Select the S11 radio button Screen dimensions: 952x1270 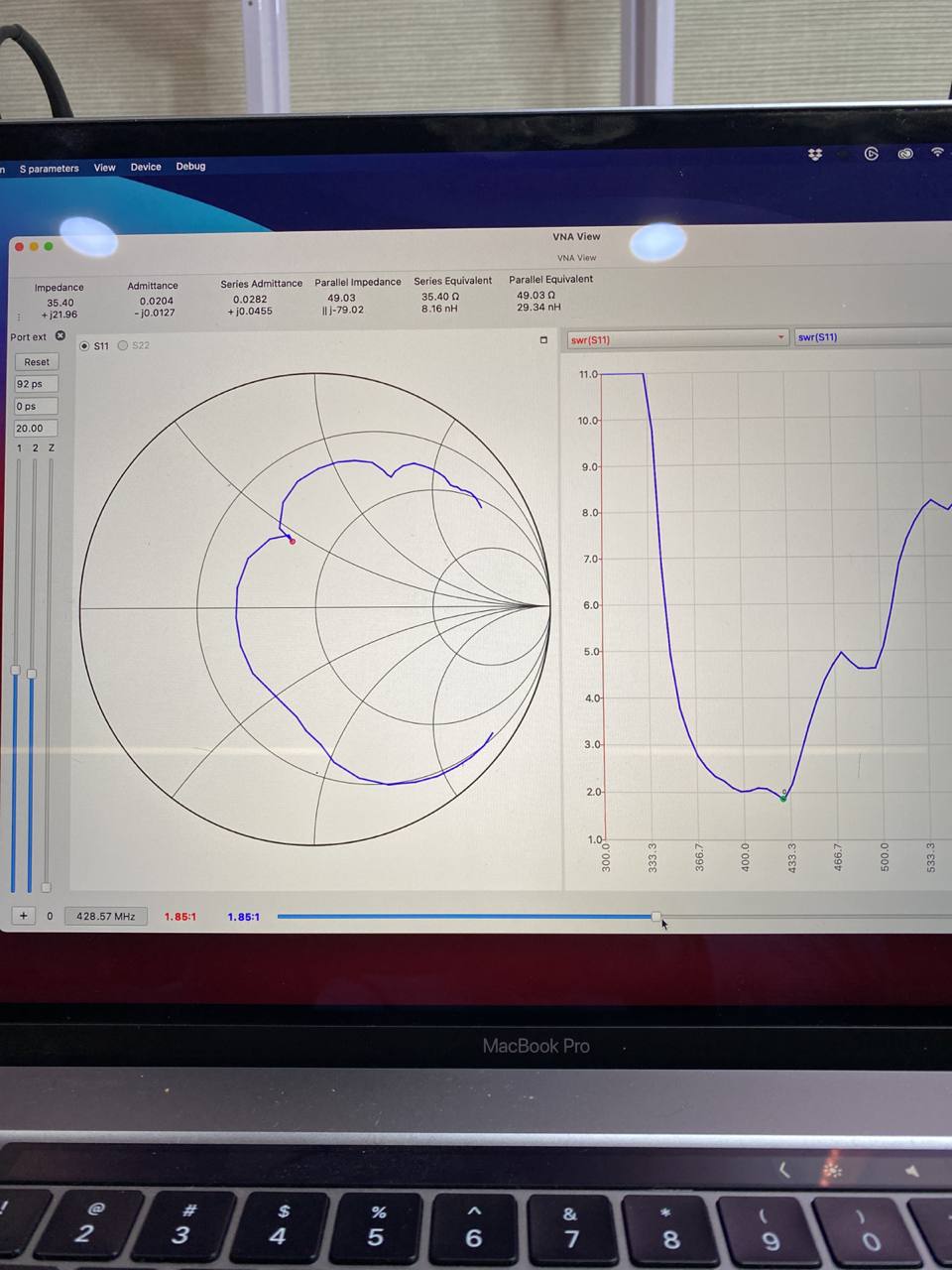click(85, 346)
